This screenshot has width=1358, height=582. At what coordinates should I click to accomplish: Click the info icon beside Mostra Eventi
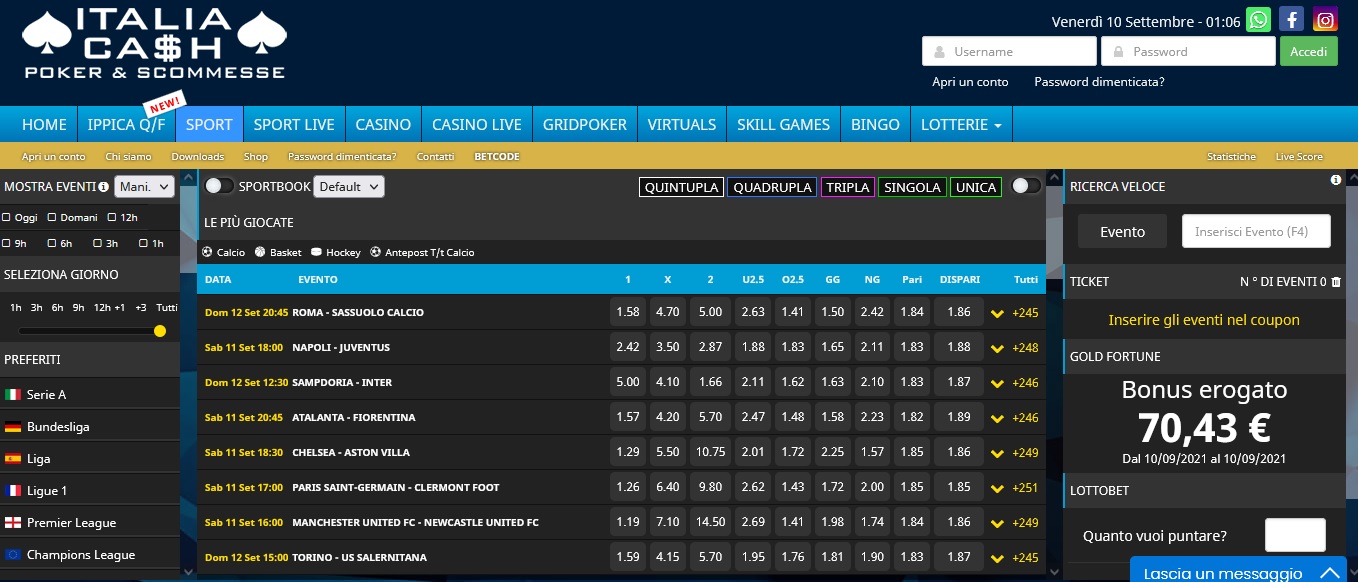click(104, 187)
